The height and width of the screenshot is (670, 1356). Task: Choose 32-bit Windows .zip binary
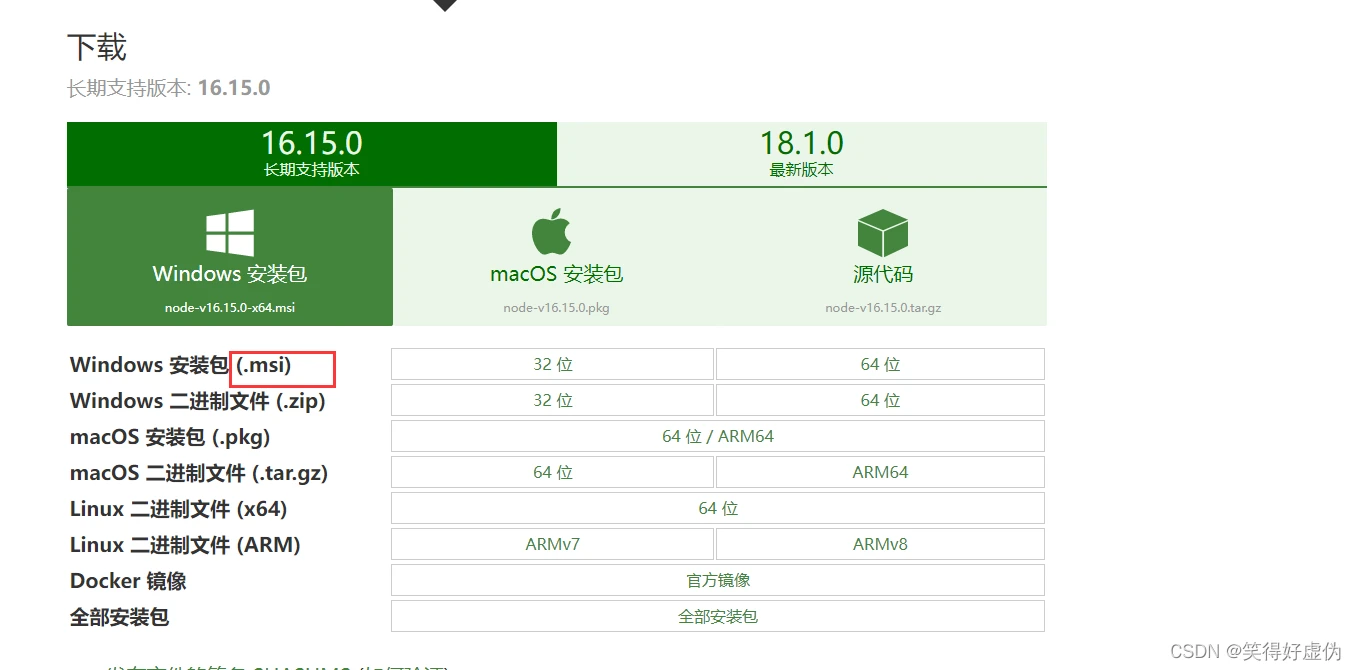pyautogui.click(x=552, y=400)
